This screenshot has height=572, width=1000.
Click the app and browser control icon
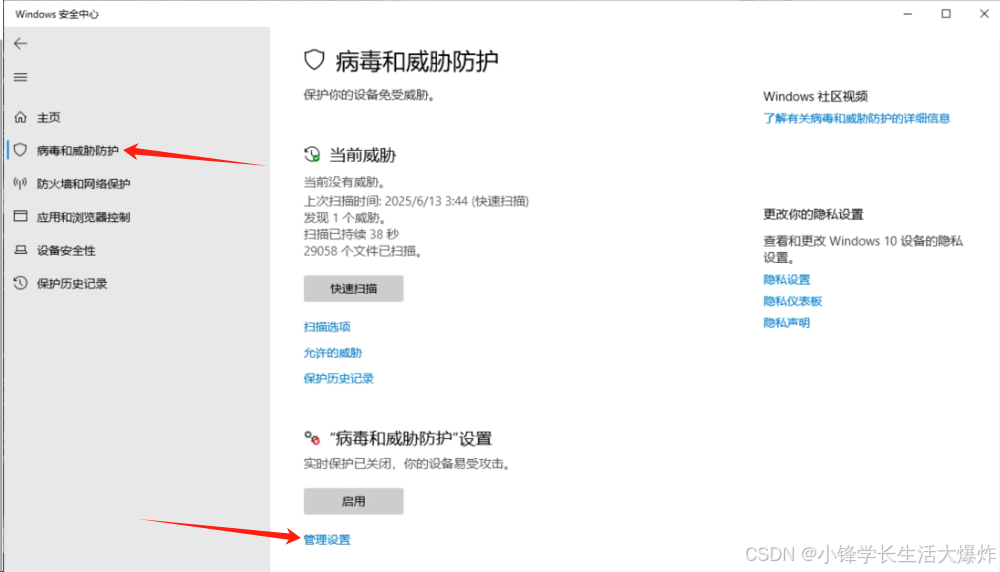(20, 216)
